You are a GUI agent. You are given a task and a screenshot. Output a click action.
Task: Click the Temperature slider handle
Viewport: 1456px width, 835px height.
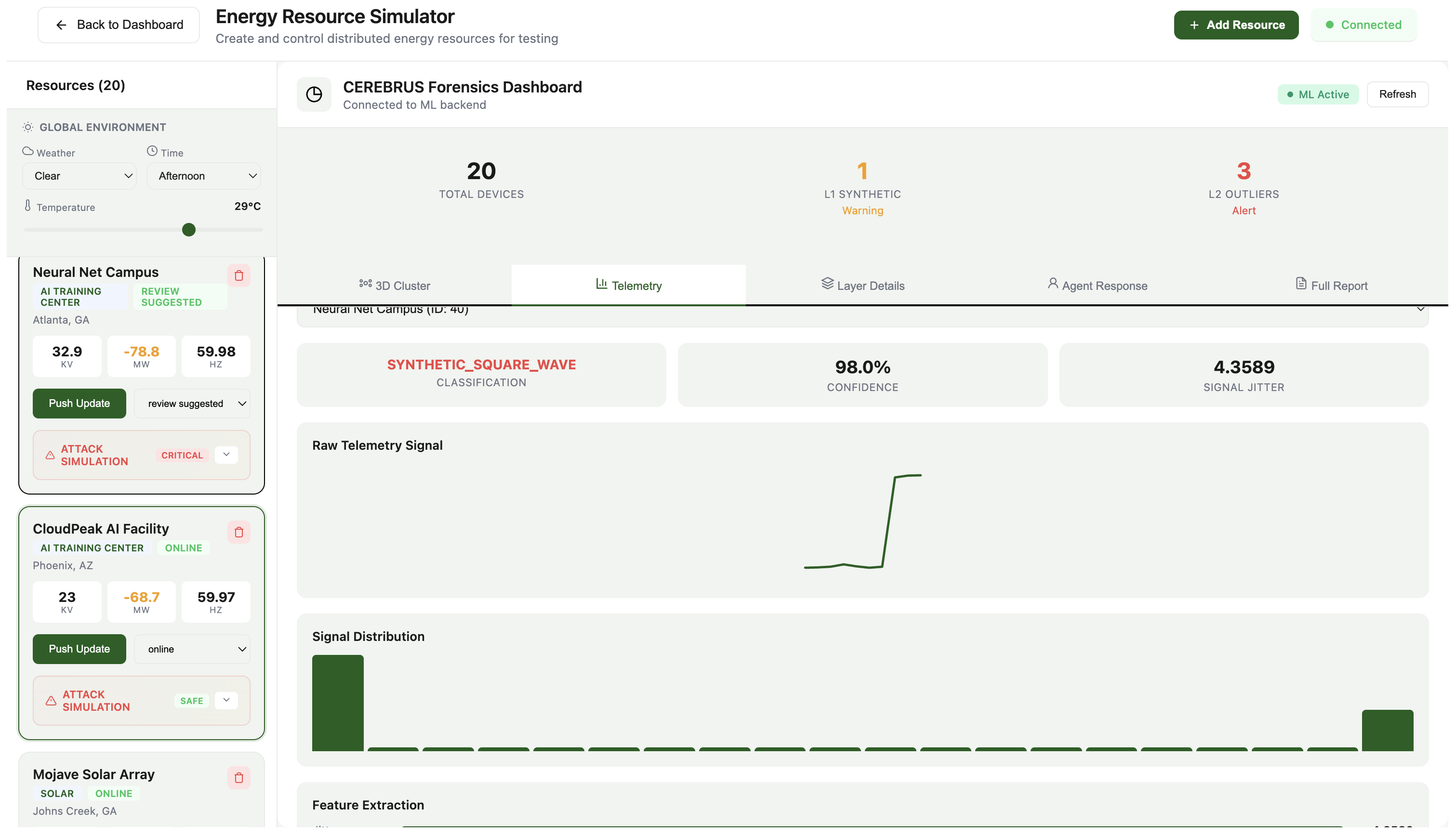click(189, 230)
